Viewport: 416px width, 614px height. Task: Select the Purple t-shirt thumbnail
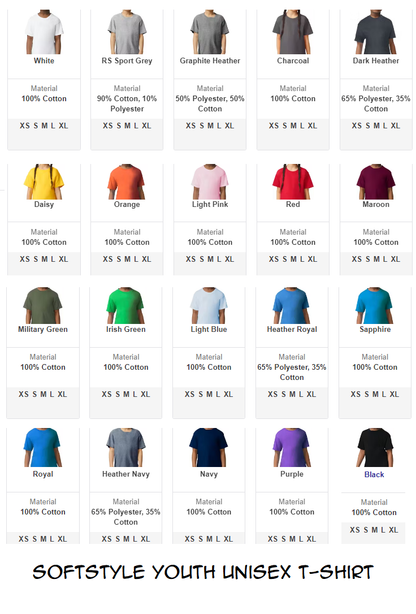(291, 447)
